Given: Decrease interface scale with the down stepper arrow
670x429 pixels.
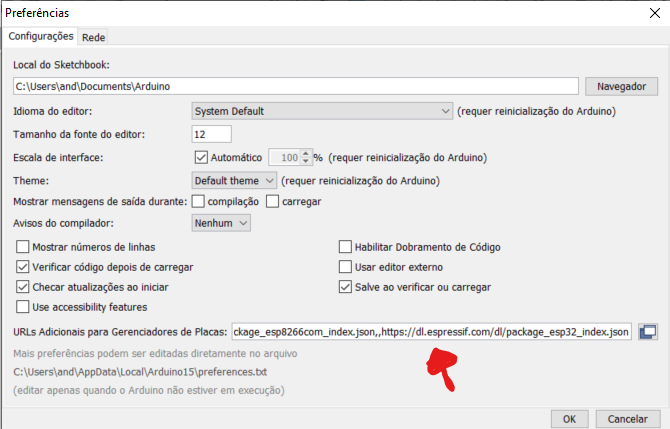Looking at the screenshot, I should point(306,161).
